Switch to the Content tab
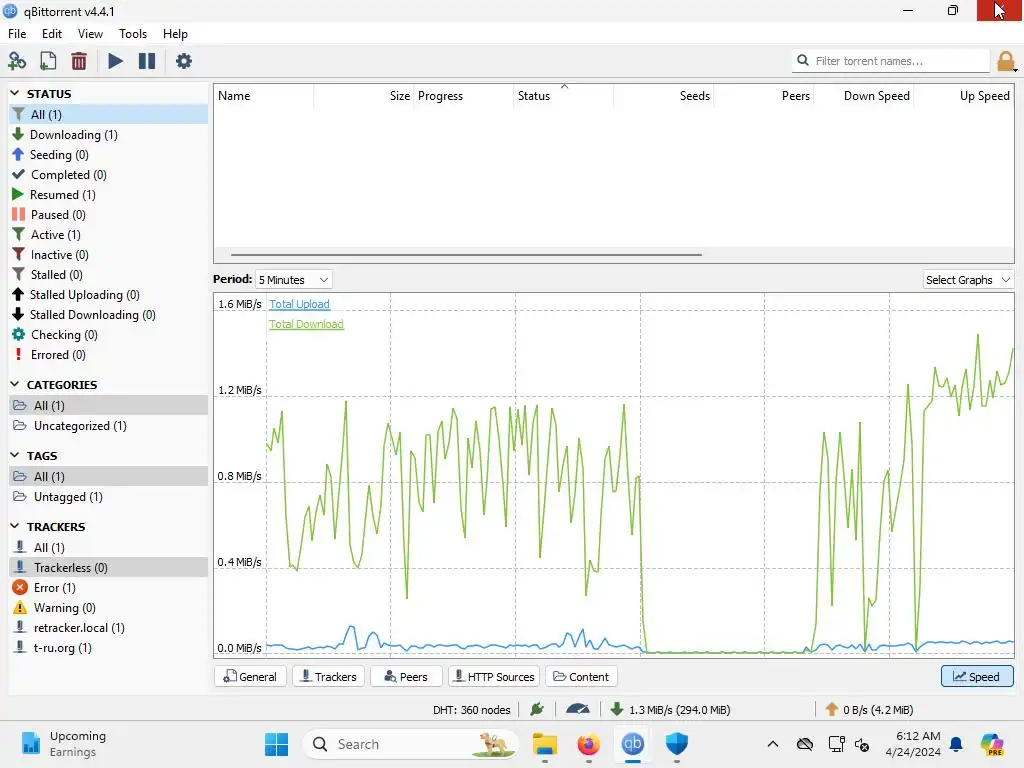1024x768 pixels. tap(581, 677)
